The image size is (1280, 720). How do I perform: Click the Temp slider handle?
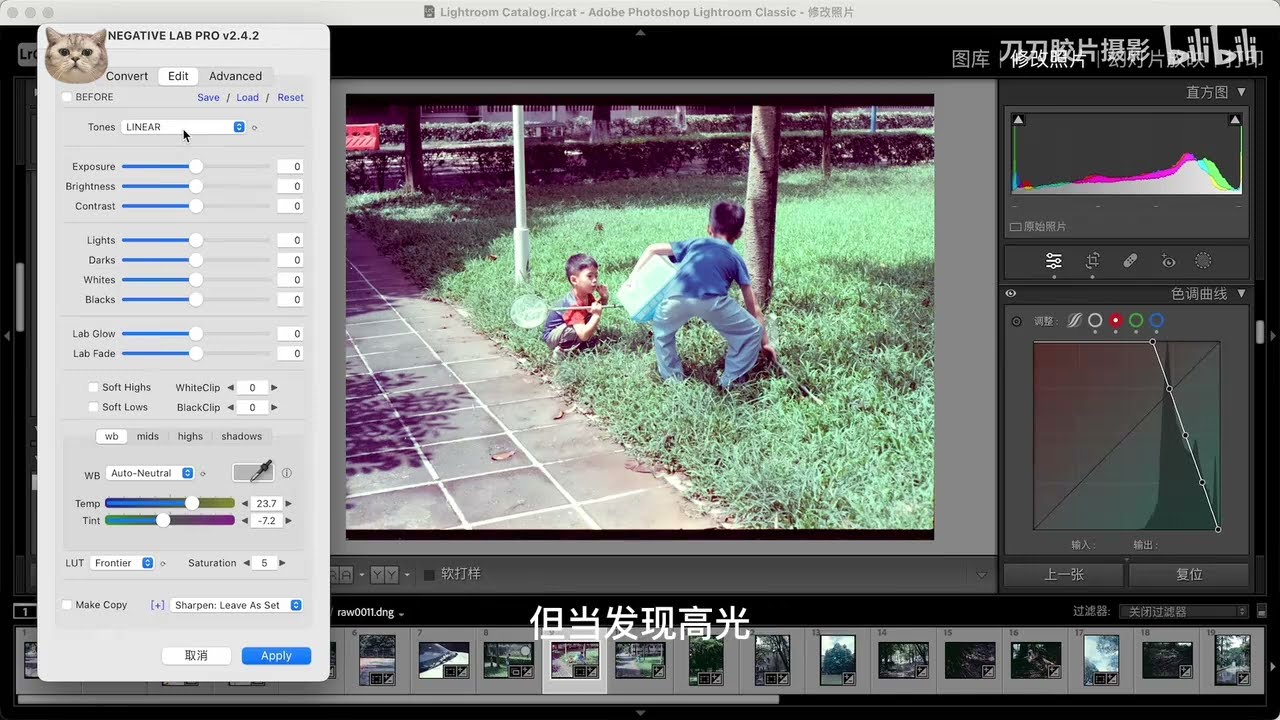coord(192,503)
